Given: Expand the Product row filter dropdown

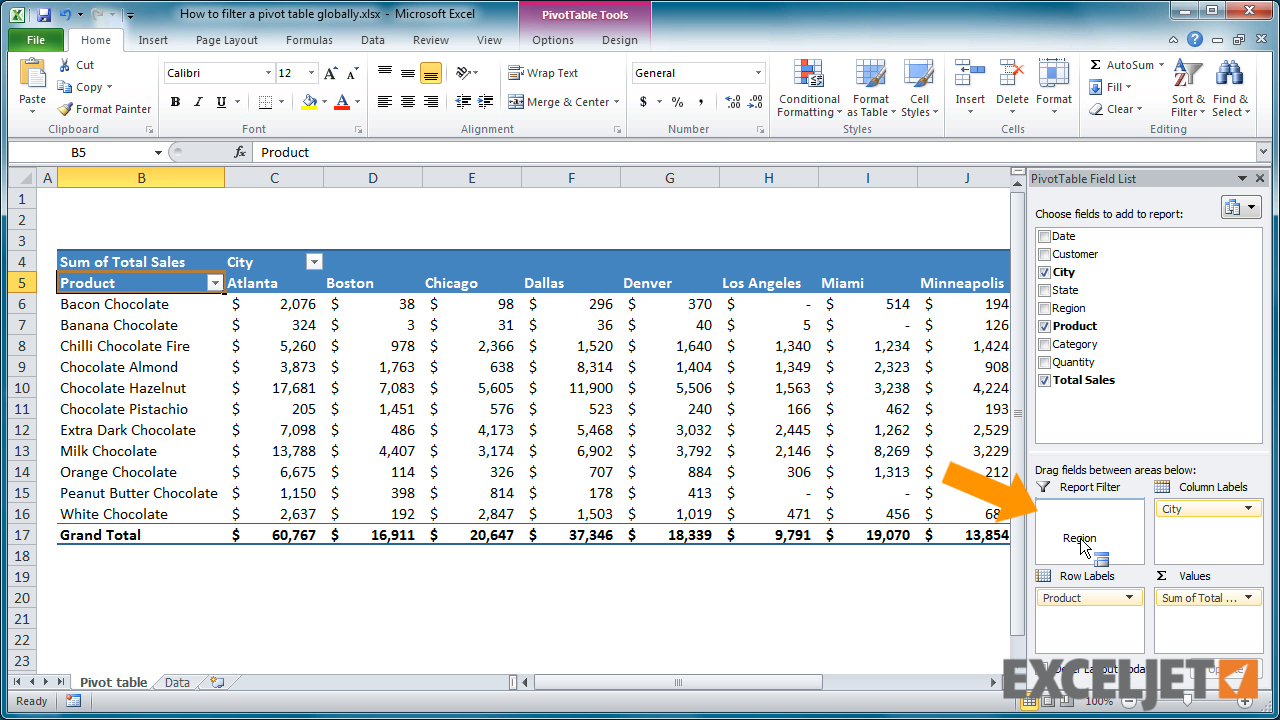Looking at the screenshot, I should tap(214, 283).
